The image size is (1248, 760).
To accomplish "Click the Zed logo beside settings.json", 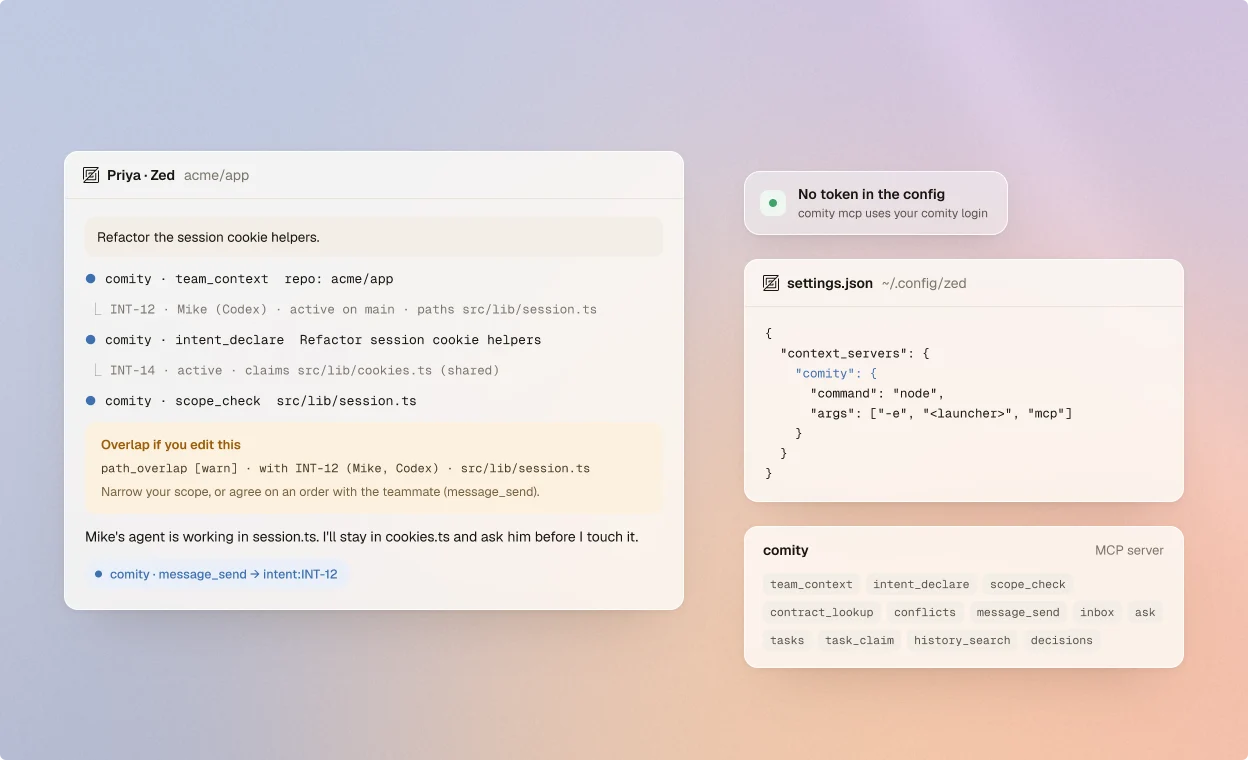I will click(771, 283).
